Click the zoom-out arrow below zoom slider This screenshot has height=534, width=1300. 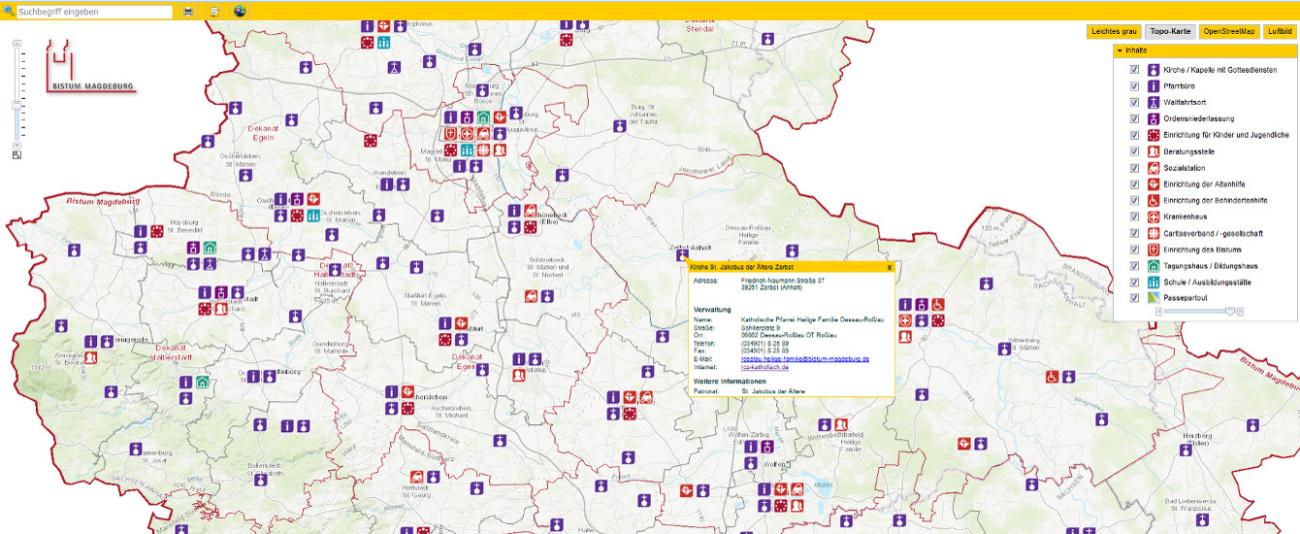[16, 144]
